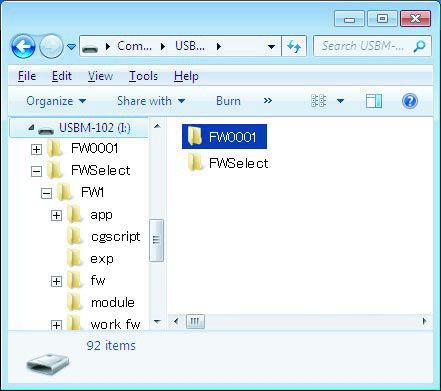This screenshot has width=441, height=391.
Task: Open the recent pages dropdown arrow
Action: pos(72,47)
